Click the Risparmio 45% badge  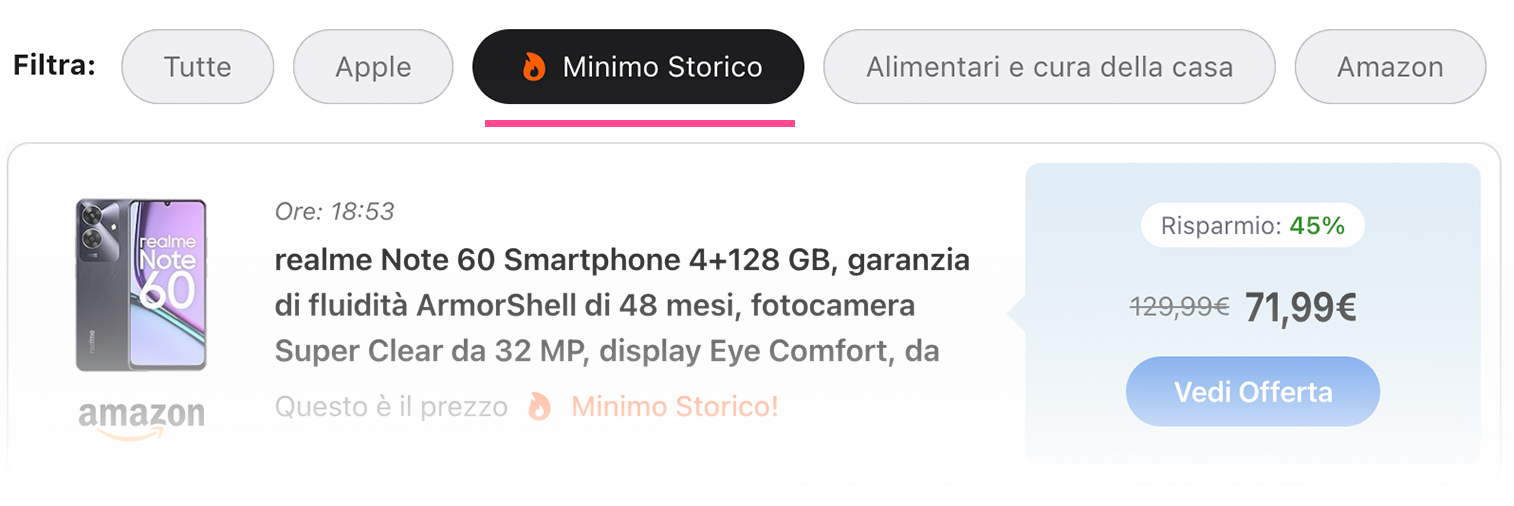tap(1252, 226)
